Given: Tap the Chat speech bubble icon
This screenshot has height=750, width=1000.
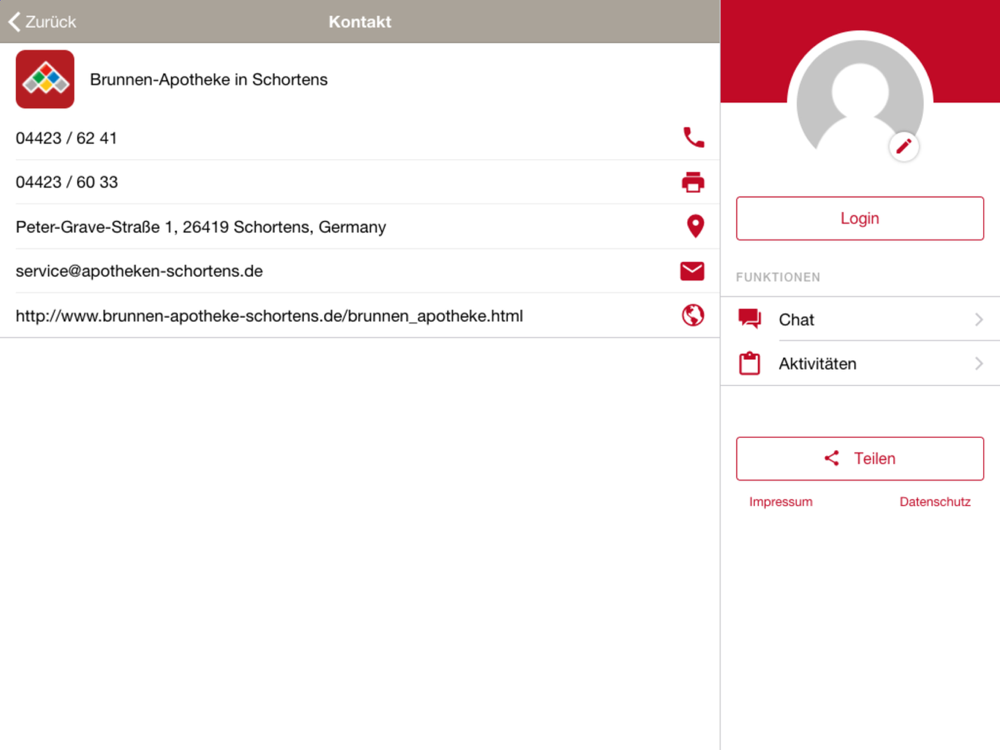Looking at the screenshot, I should [749, 318].
